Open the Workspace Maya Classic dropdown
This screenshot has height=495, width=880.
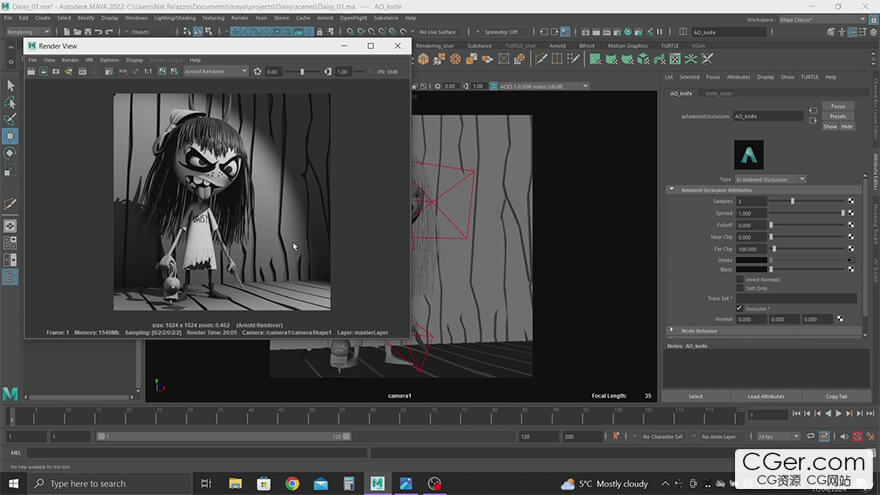point(822,20)
